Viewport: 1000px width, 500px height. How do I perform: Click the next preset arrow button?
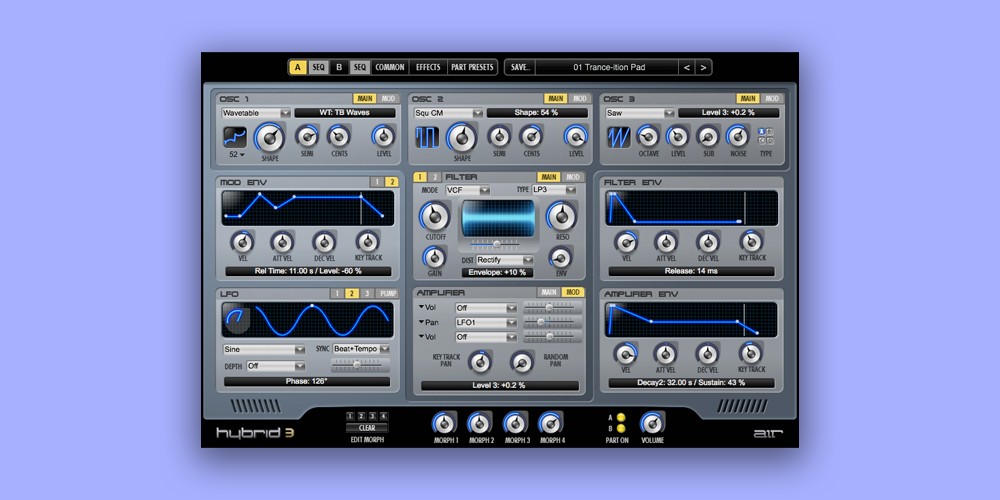pyautogui.click(x=704, y=67)
